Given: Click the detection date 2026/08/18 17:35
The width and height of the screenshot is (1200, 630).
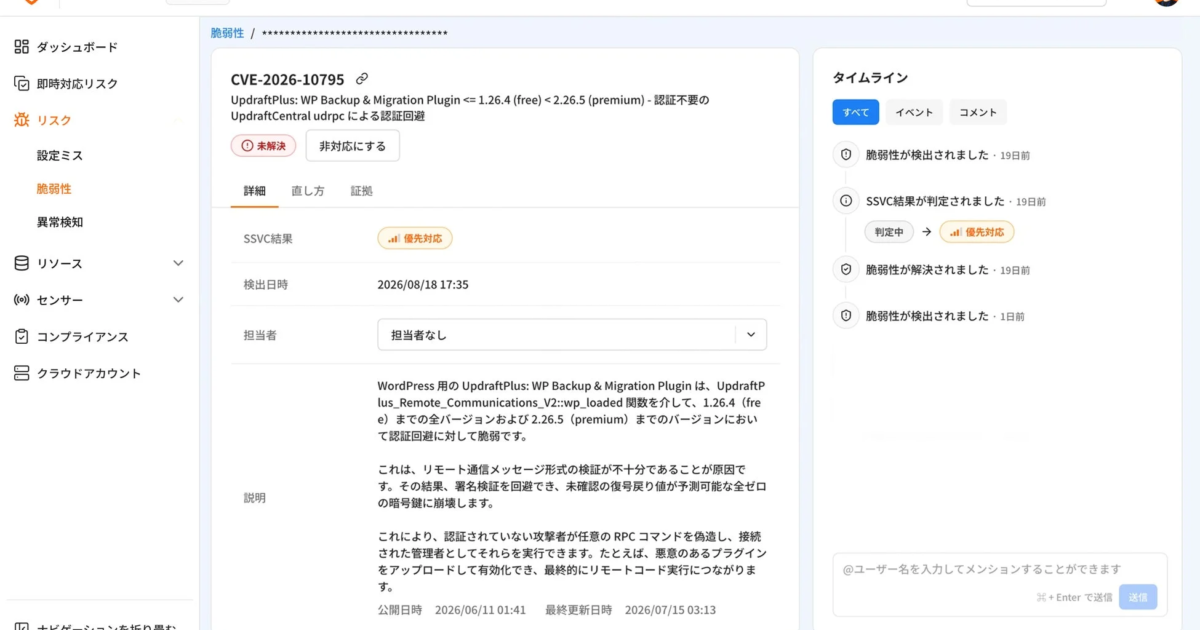Looking at the screenshot, I should 423,284.
